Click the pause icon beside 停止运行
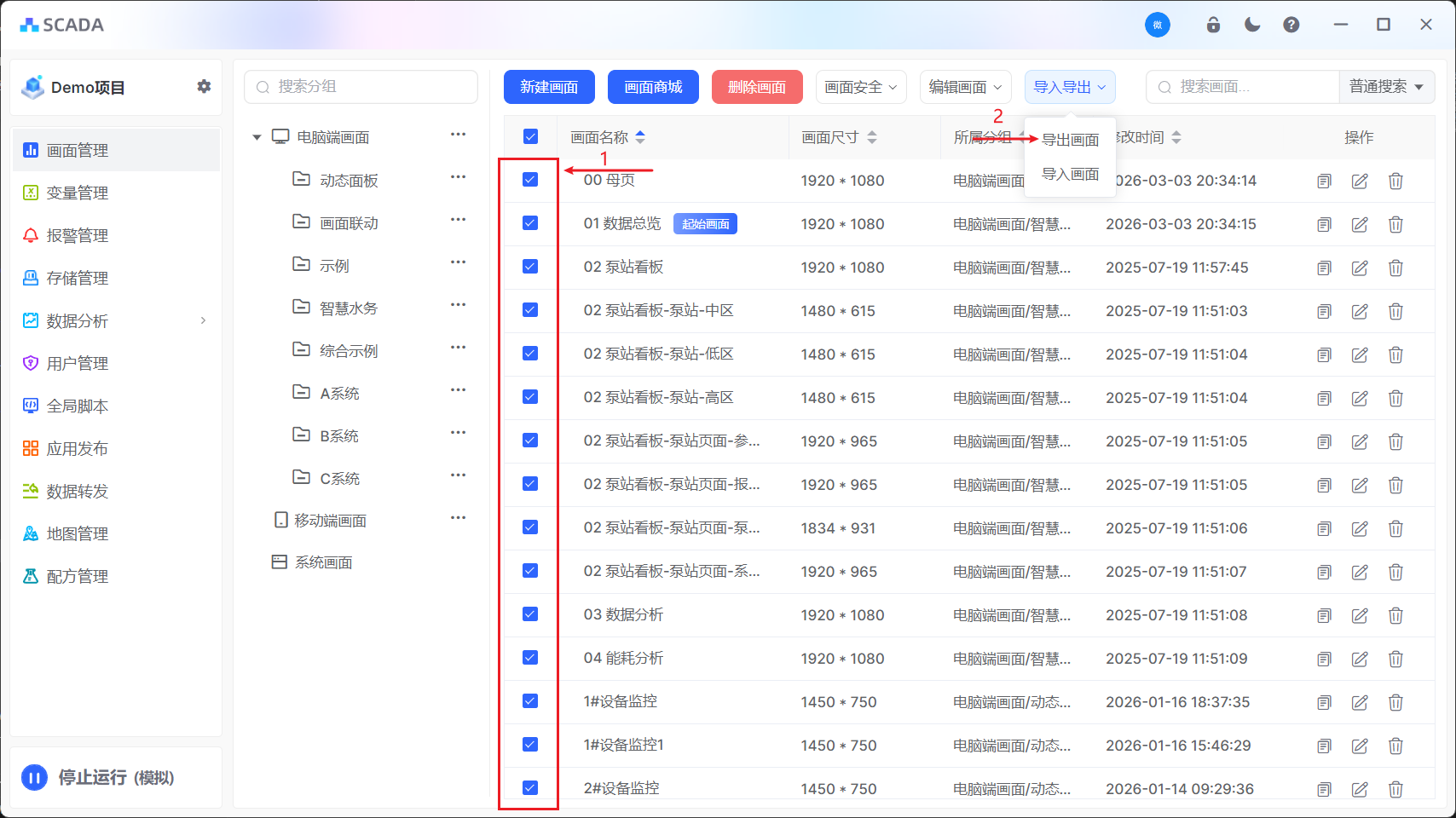Screen dimensions: 1456x818 pos(34,777)
